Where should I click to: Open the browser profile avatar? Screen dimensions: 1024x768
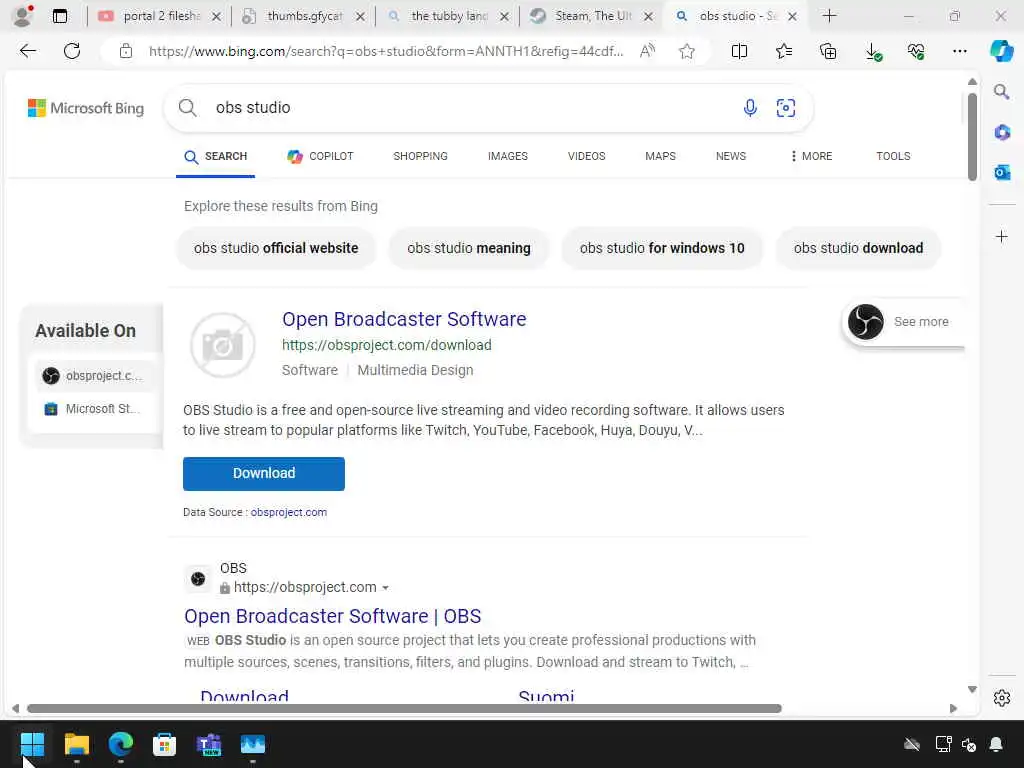22,16
